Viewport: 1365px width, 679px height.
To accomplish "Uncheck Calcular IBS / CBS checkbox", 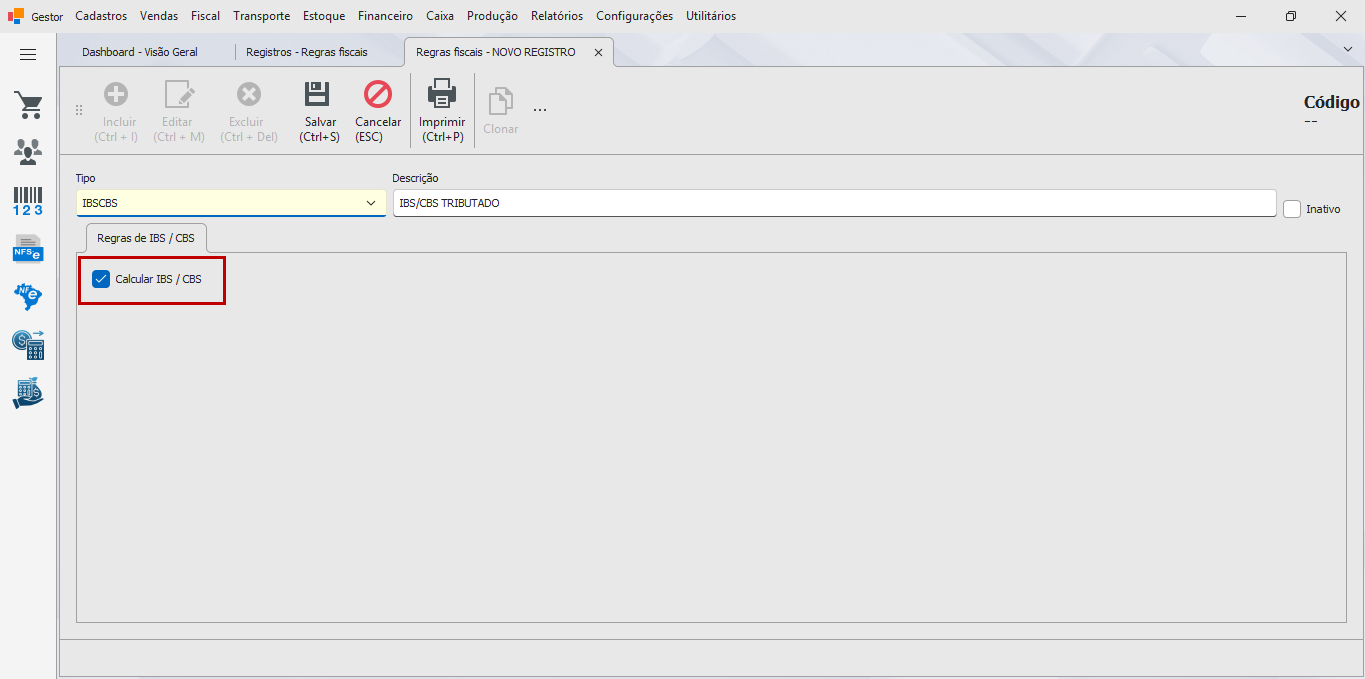I will click(101, 279).
